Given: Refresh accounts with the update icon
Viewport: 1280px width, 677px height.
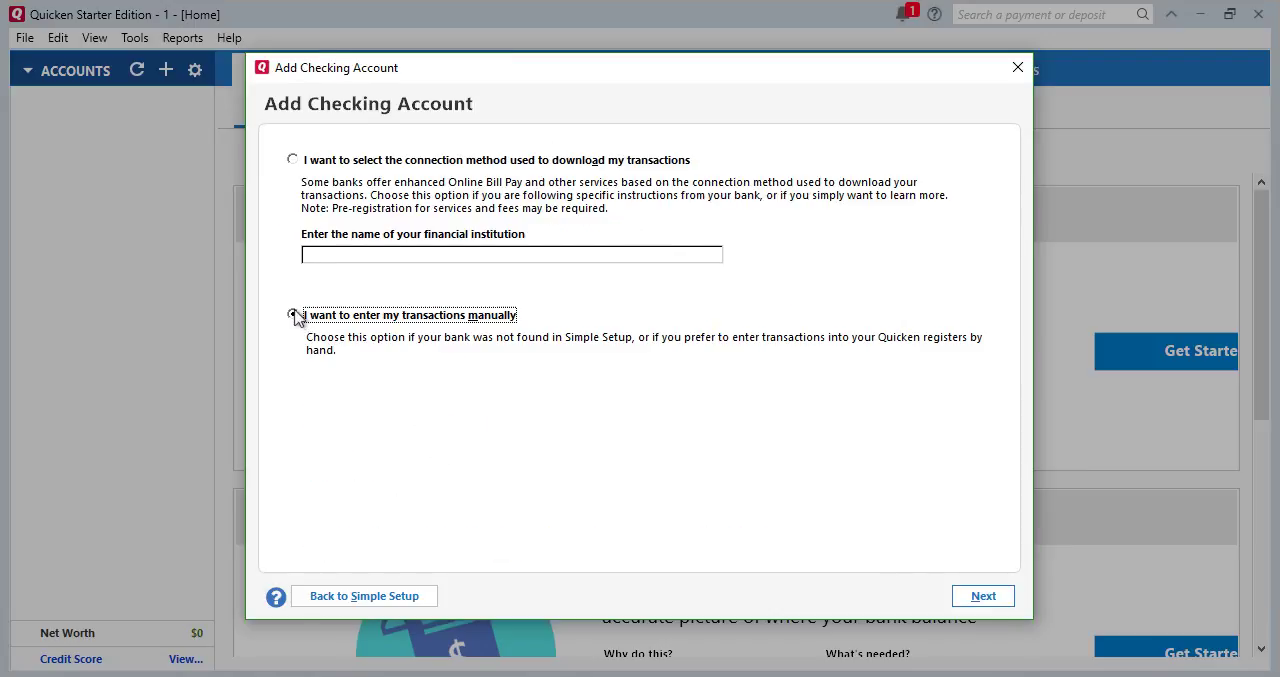Looking at the screenshot, I should (x=137, y=70).
